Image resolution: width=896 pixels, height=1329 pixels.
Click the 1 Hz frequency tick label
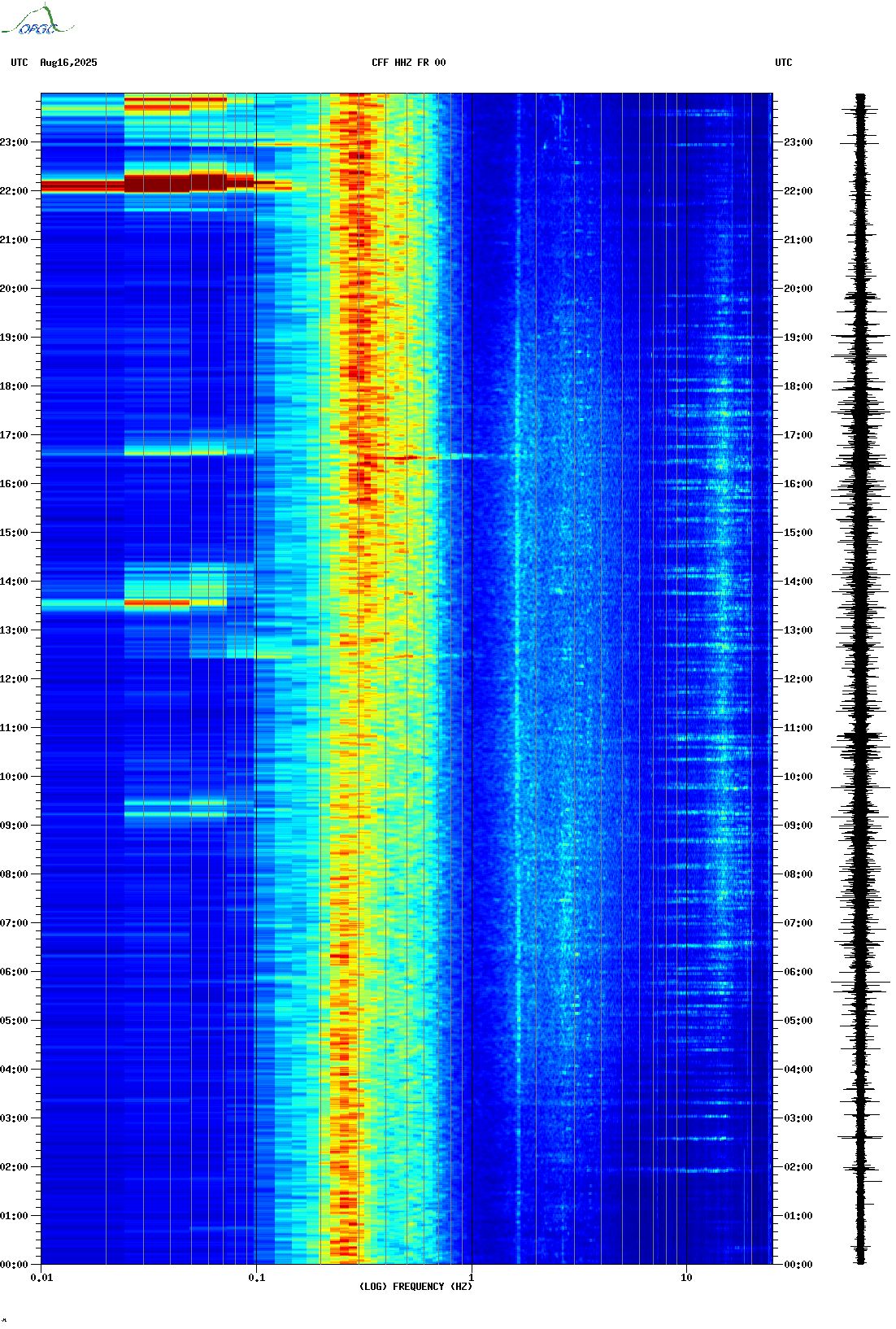pyautogui.click(x=472, y=1278)
